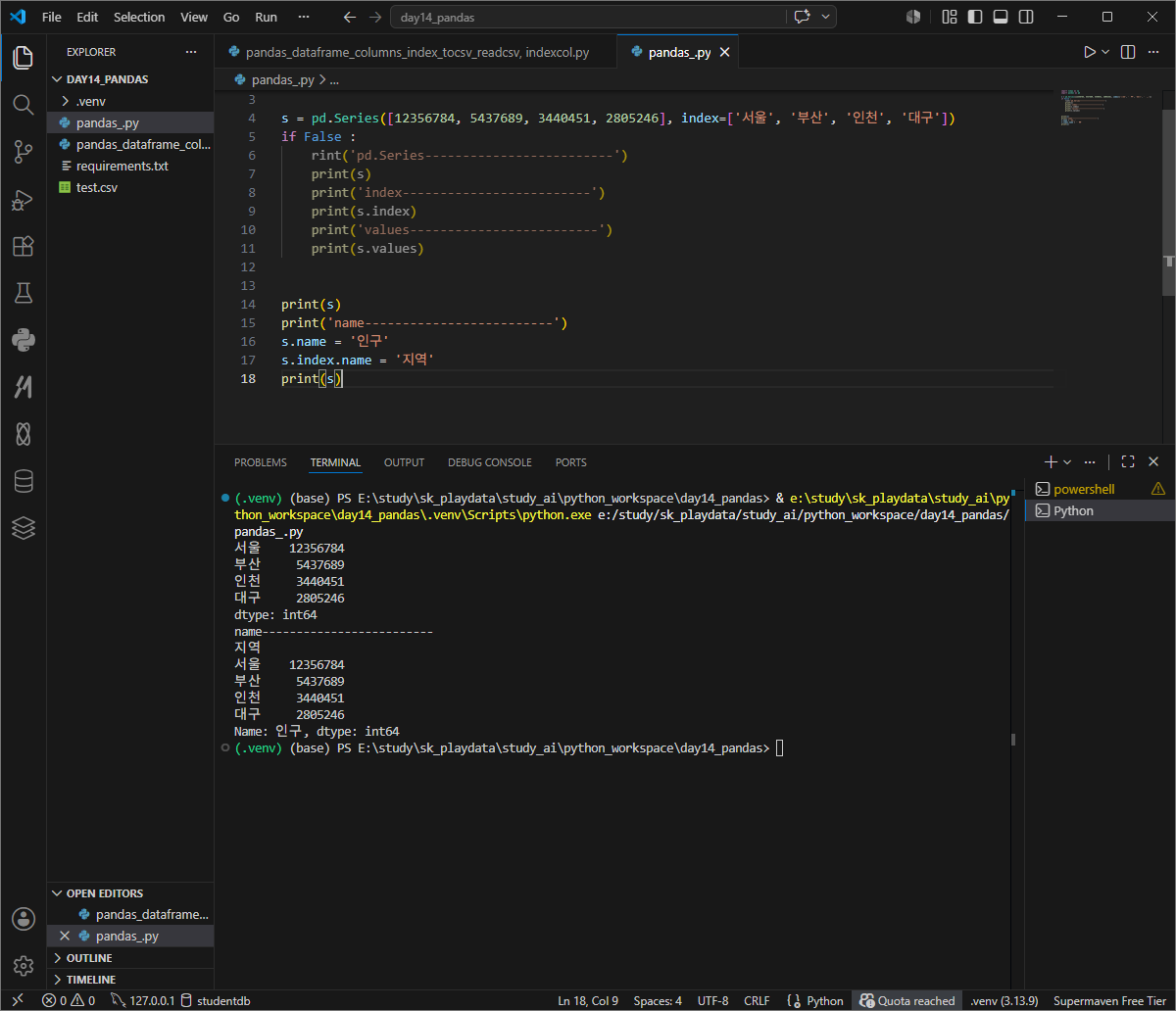Open the remote window indicator in status bar
Screen dimensions: 1176x1011
click(17, 1000)
